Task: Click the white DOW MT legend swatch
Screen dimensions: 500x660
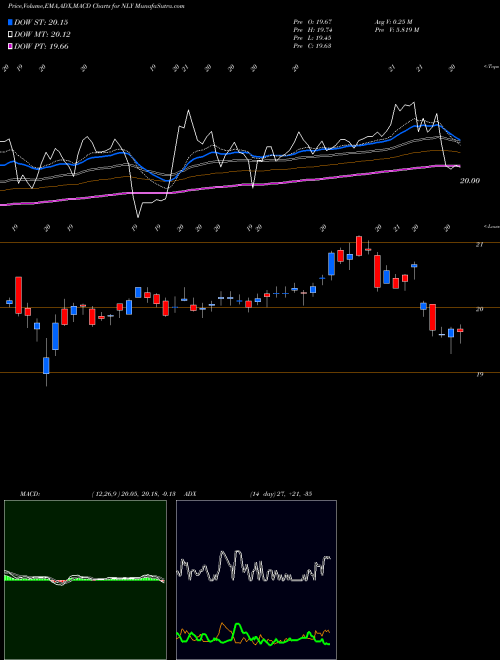Action: (x=10, y=35)
